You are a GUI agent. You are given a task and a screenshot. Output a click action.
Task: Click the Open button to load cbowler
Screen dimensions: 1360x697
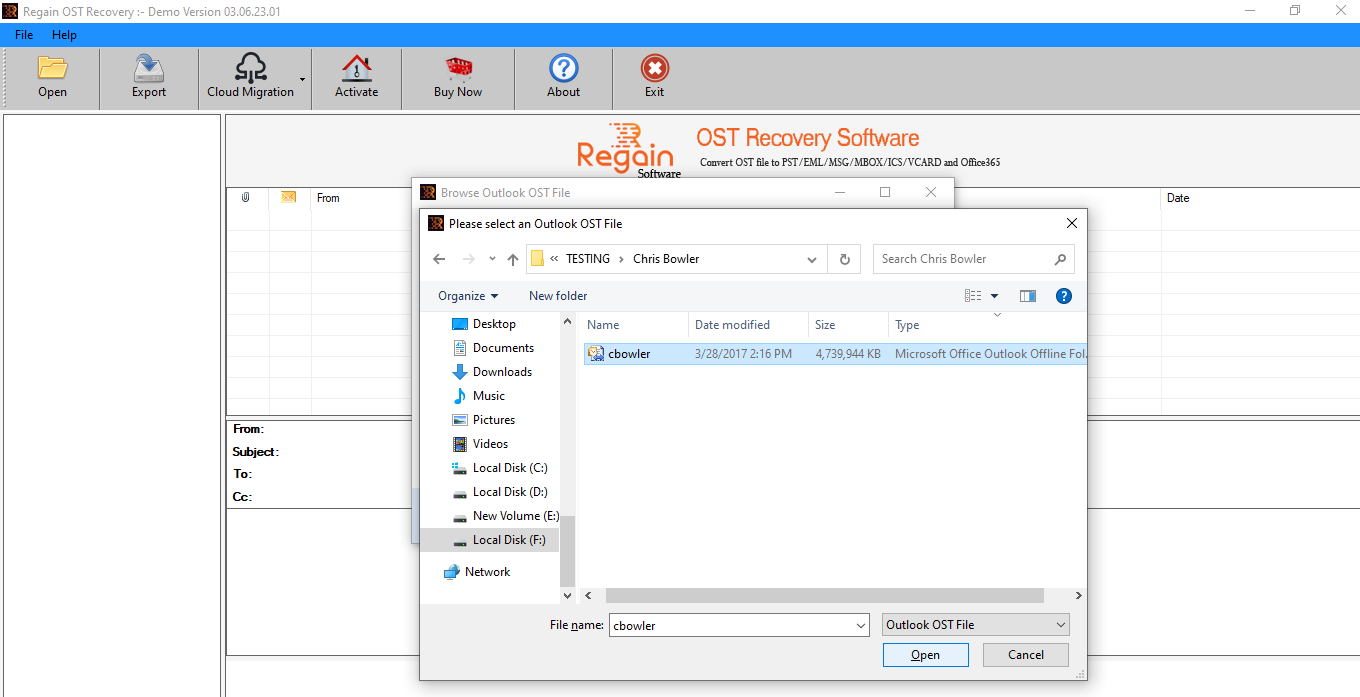[925, 654]
